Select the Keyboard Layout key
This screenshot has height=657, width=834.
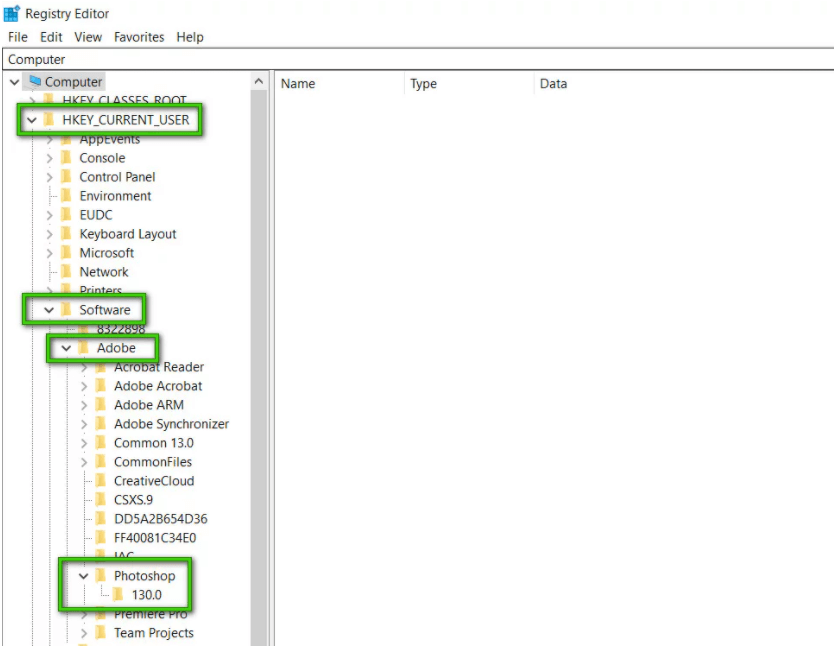128,234
